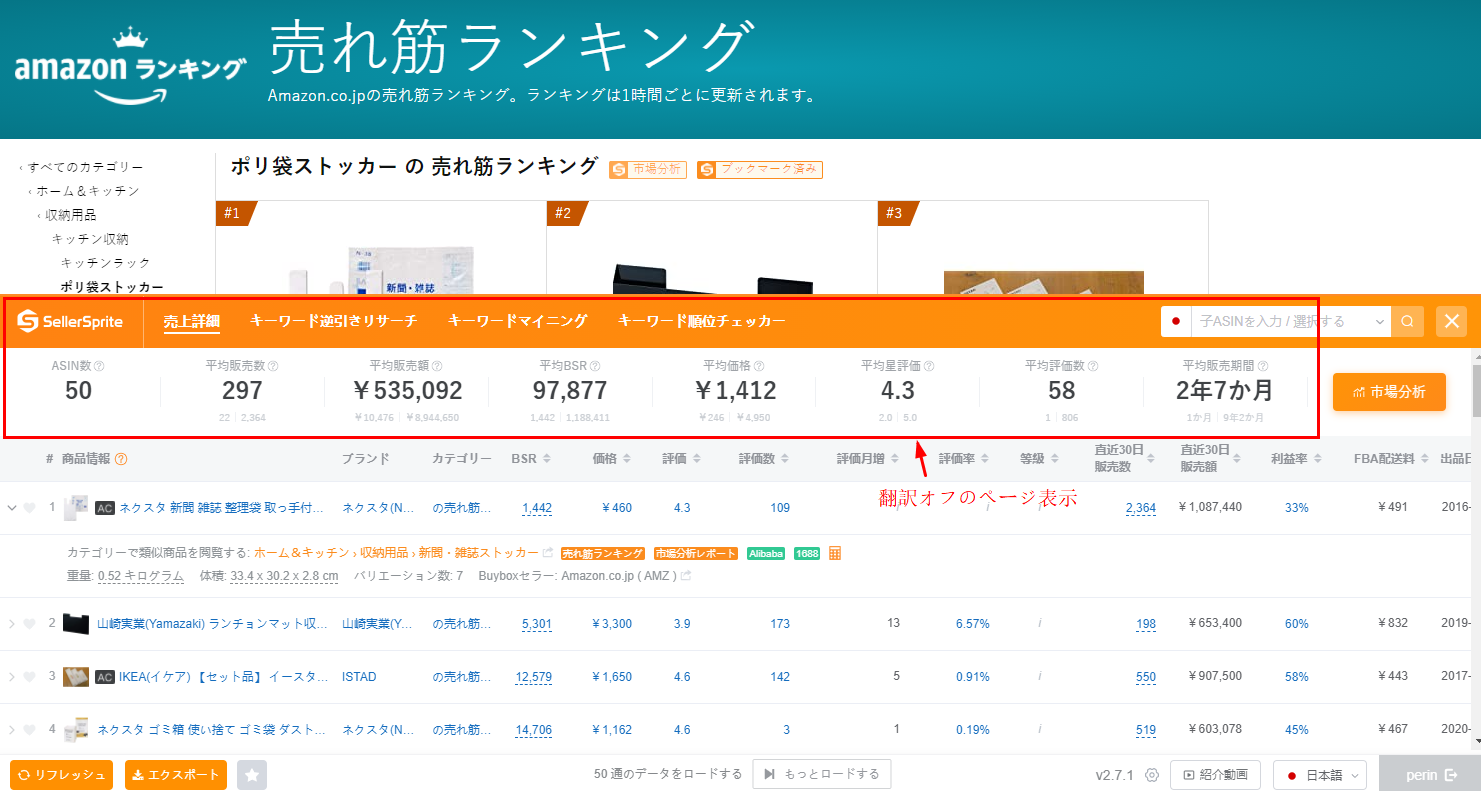
Task: Click the orange help icon next to 商品情報
Action: [x=121, y=459]
